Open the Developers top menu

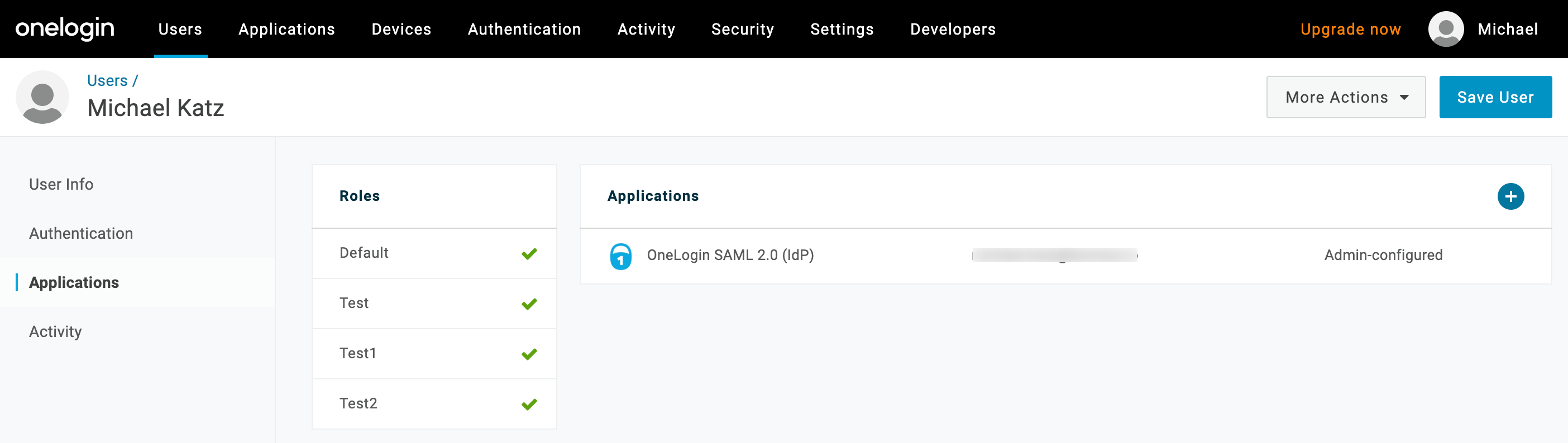coord(953,29)
